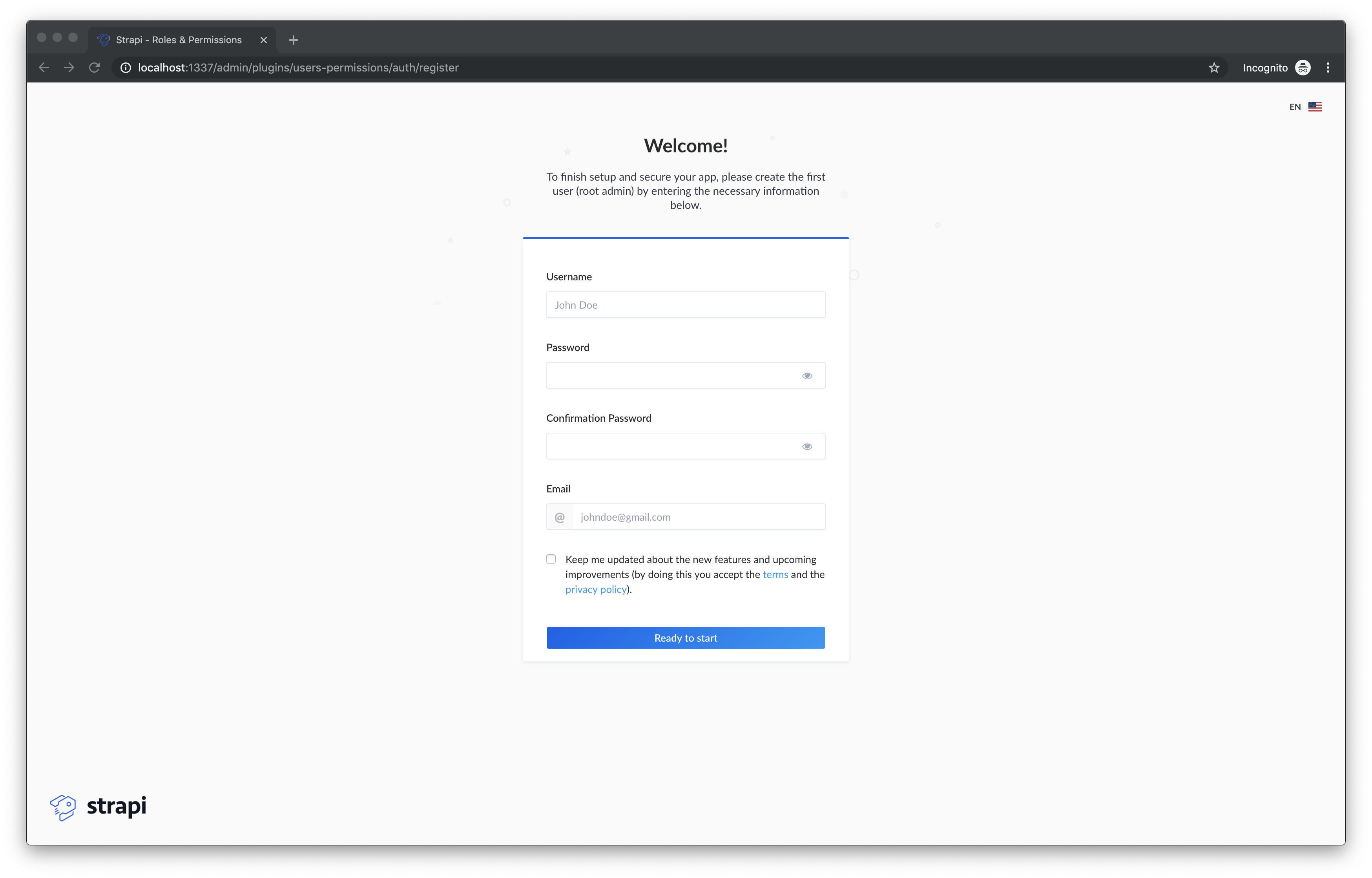Open the privacy policy link
Image resolution: width=1372 pixels, height=878 pixels.
pos(595,589)
